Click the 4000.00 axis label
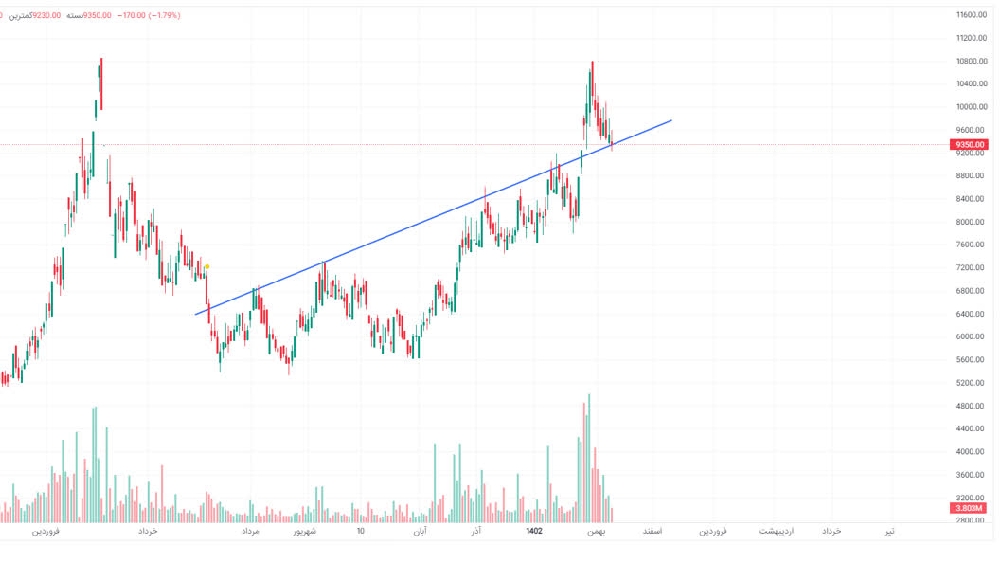The width and height of the screenshot is (1000, 563). point(971,451)
